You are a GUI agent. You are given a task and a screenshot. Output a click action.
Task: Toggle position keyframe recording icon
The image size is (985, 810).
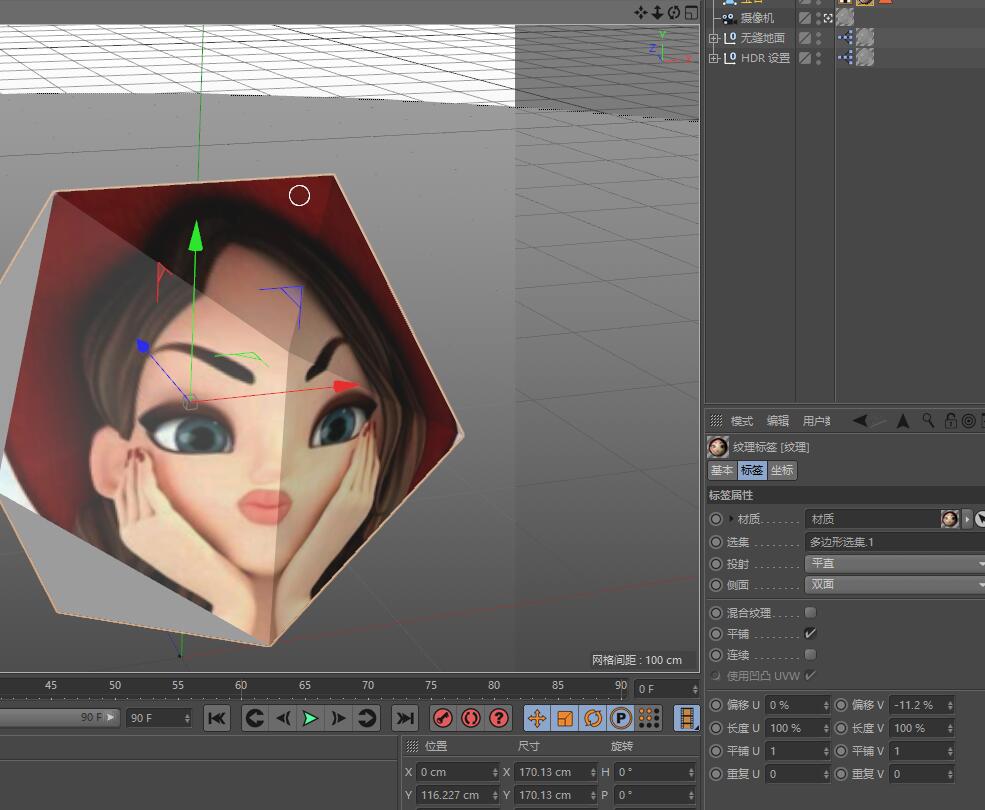pyautogui.click(x=537, y=718)
